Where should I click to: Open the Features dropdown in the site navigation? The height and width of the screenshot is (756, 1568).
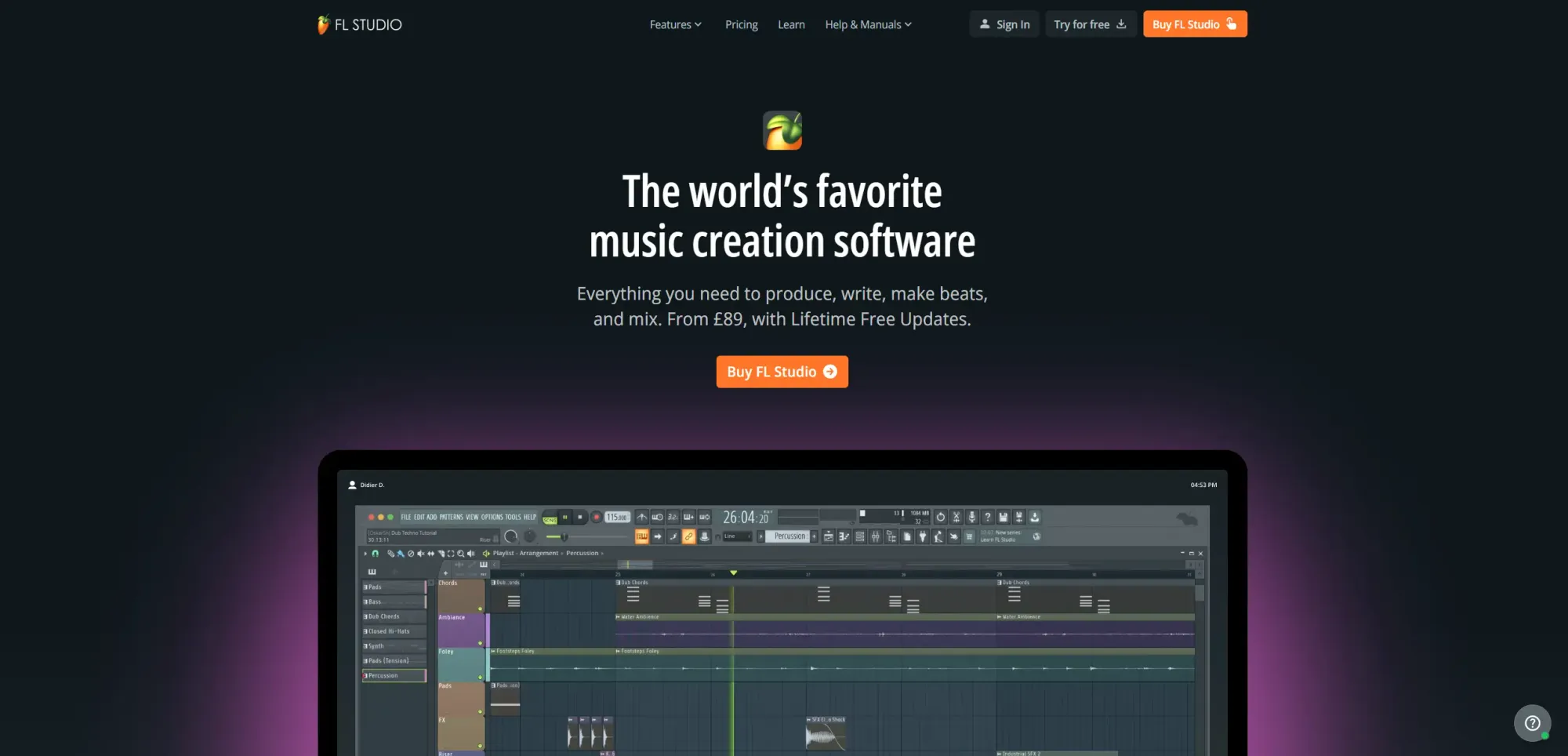675,24
